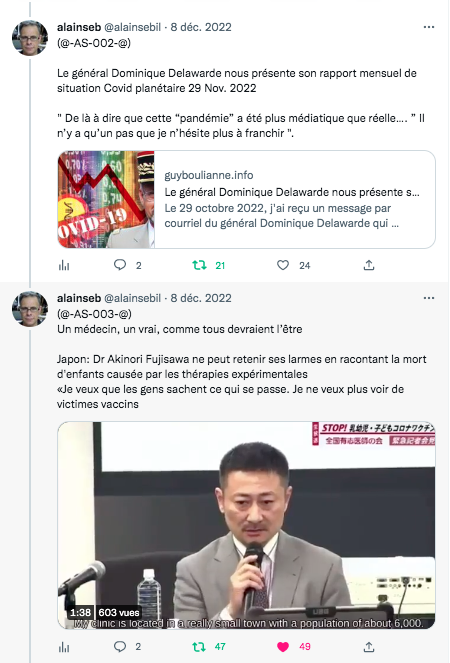Unlike the tweet with 49 likes

tap(283, 647)
